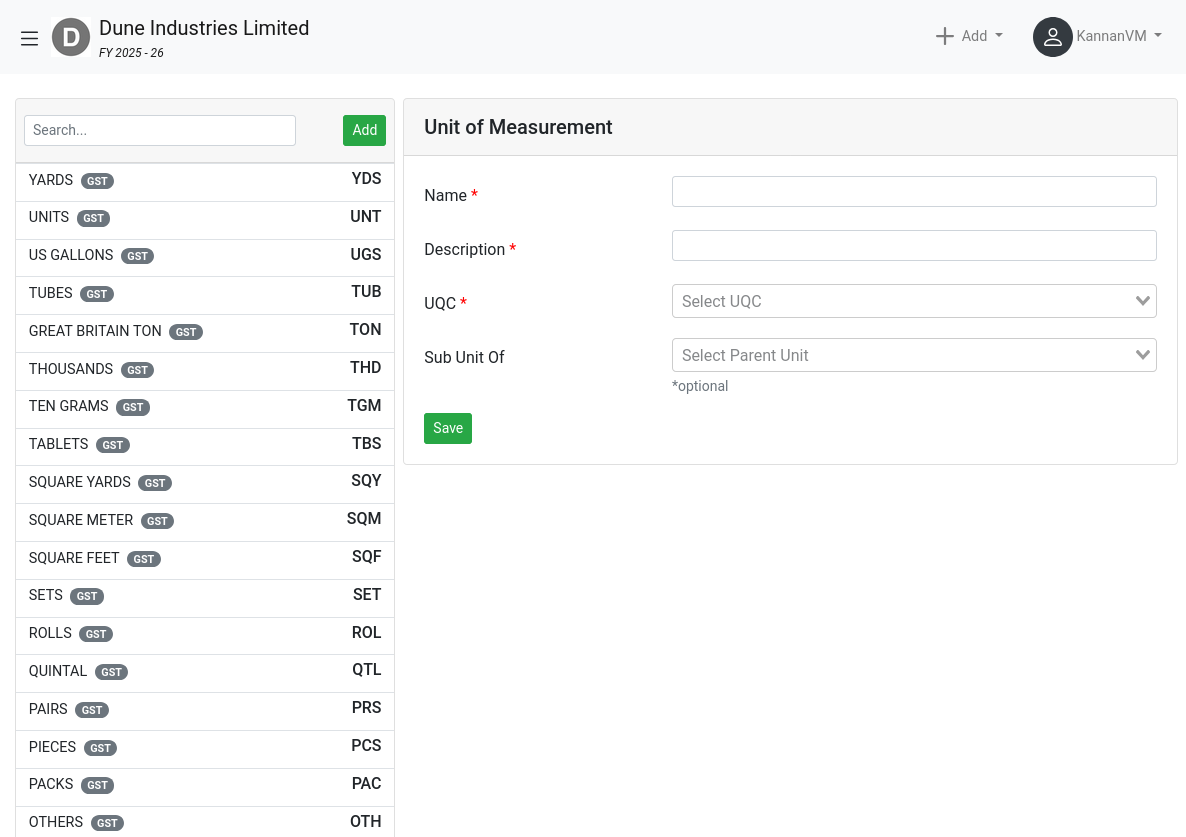Viewport: 1186px width, 837px height.
Task: Select the TUBES unit row
Action: click(205, 296)
